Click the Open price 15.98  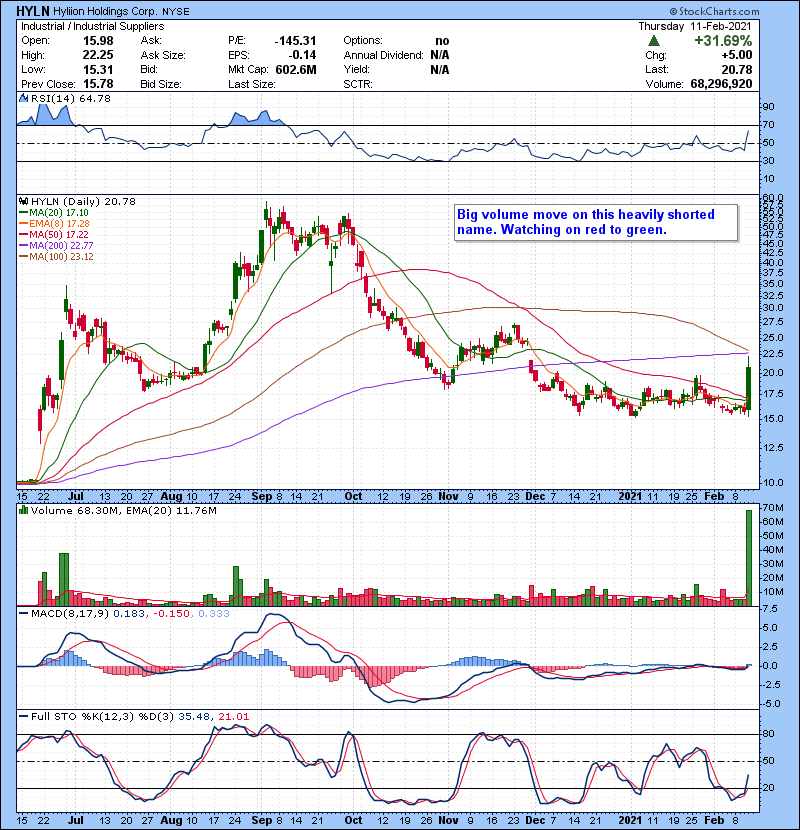[x=98, y=41]
